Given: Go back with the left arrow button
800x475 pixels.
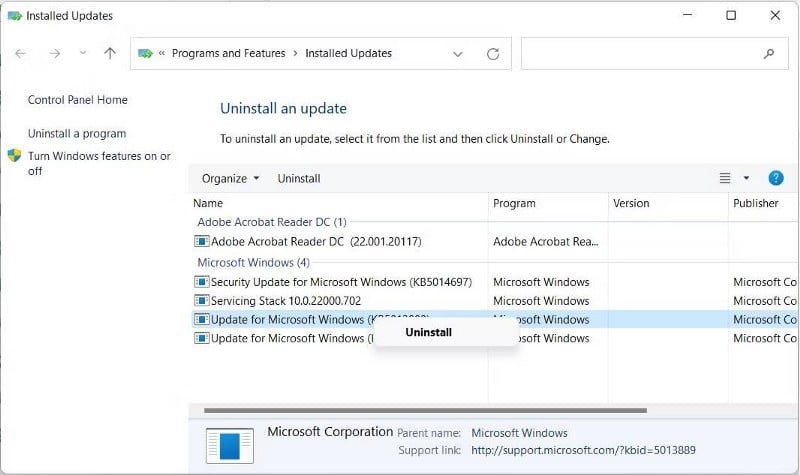Looking at the screenshot, I should [x=20, y=53].
